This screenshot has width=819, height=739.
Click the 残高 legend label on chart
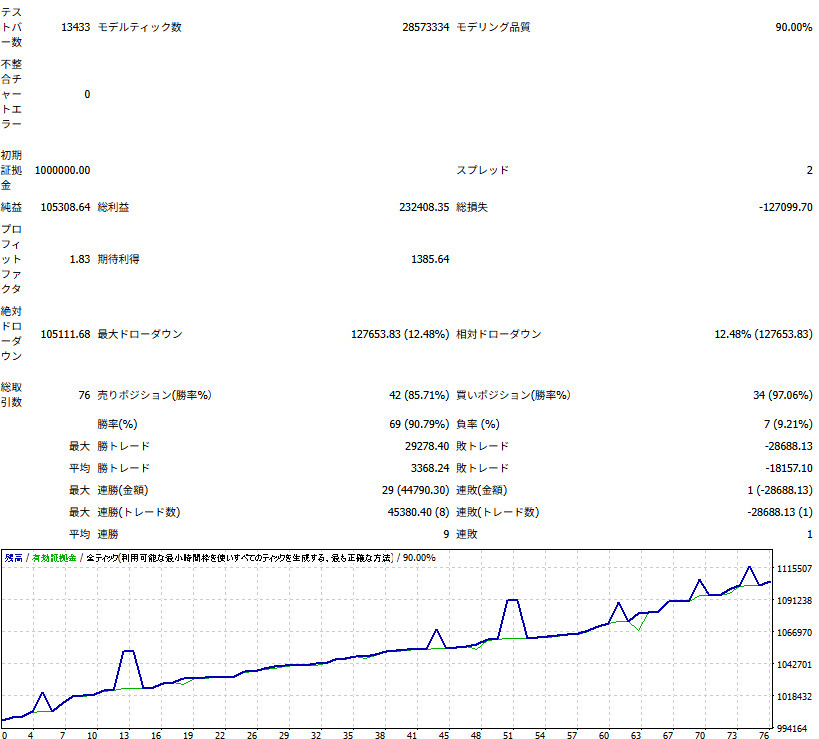click(x=14, y=557)
